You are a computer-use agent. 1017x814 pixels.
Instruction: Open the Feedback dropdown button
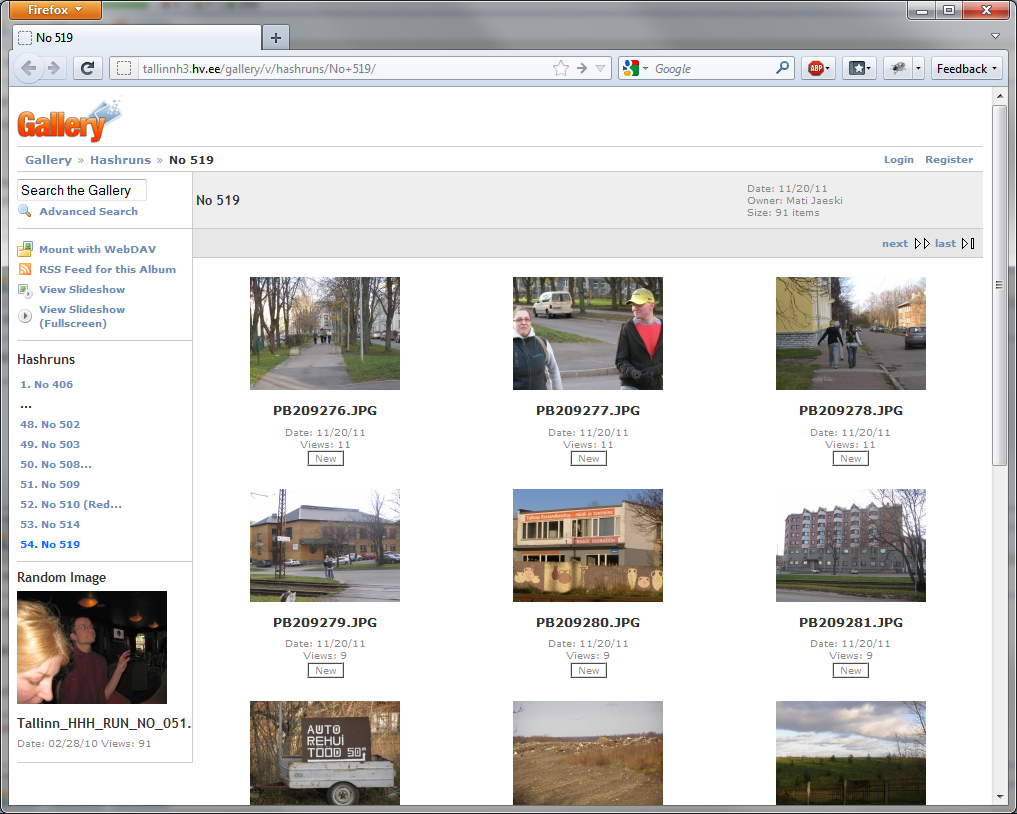click(x=967, y=68)
